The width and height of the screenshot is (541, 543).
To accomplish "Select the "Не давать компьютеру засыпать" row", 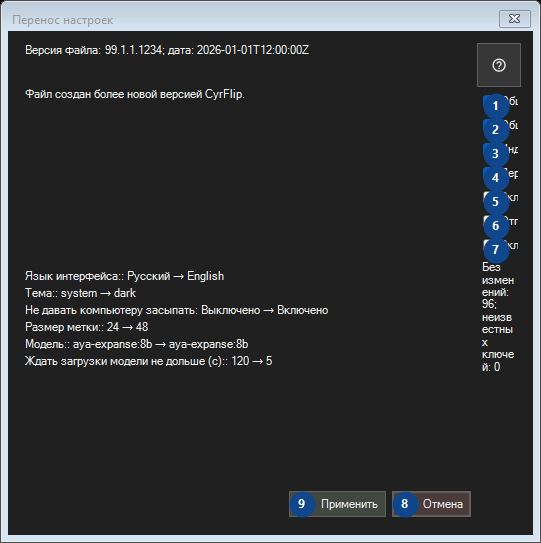I will (x=177, y=310).
